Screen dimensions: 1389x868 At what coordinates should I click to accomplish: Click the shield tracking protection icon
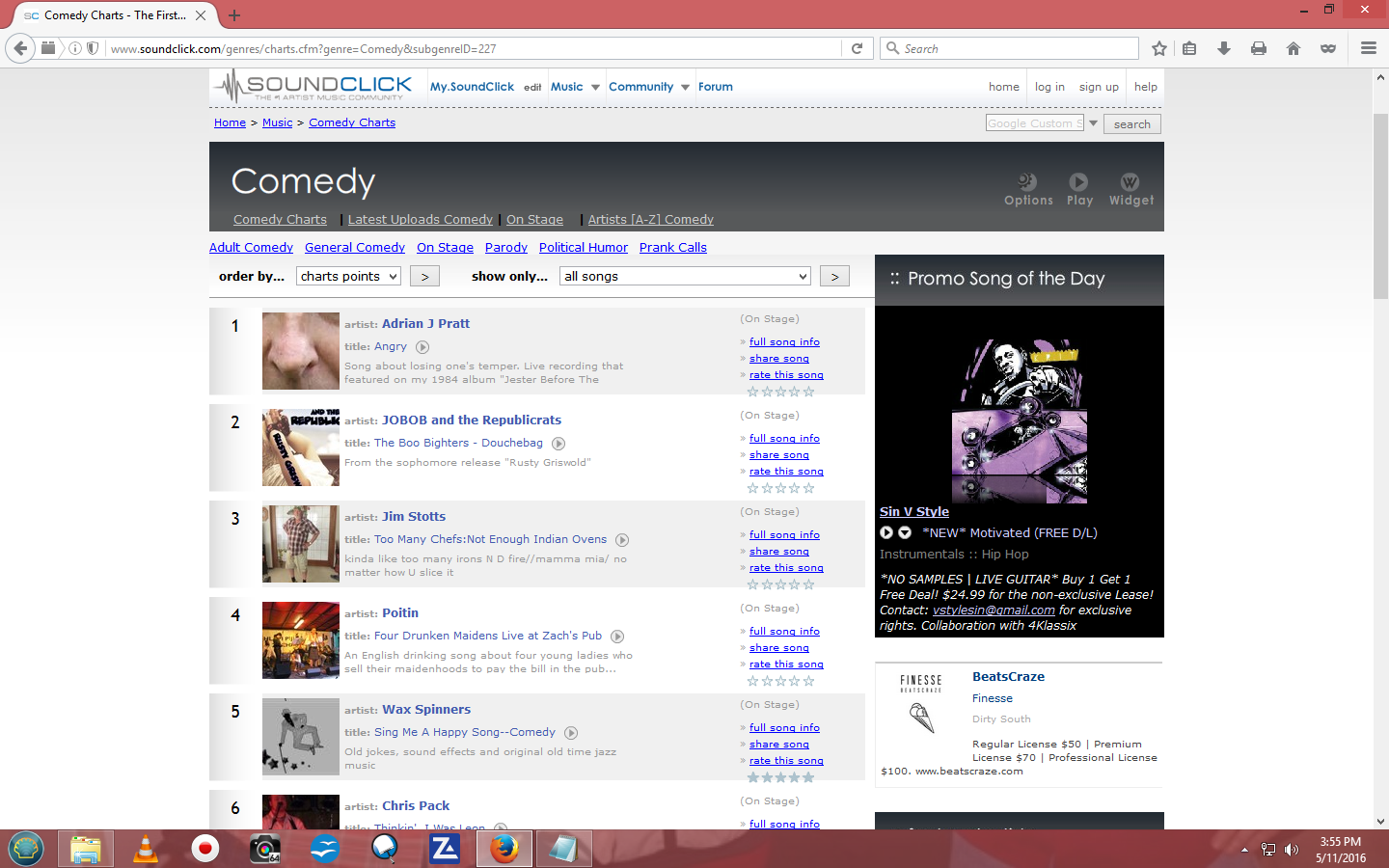pyautogui.click(x=93, y=48)
